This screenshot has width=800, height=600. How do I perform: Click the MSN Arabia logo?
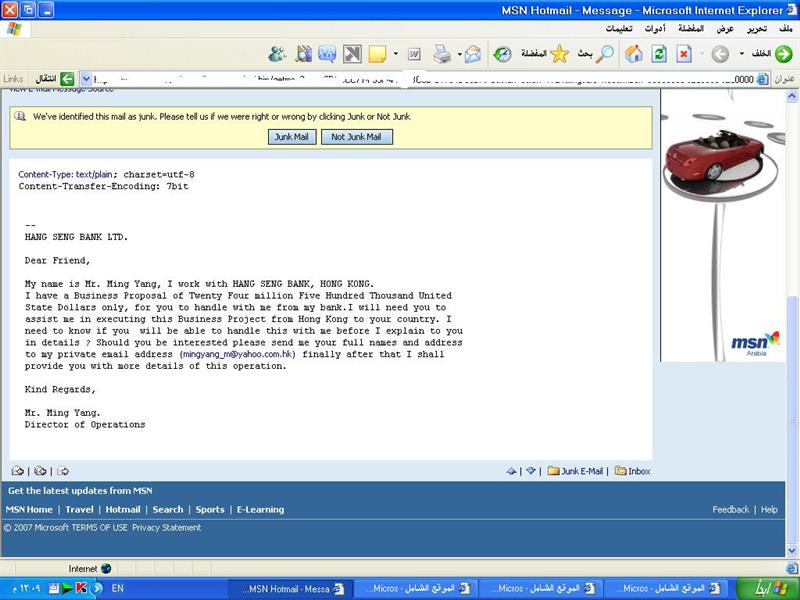coord(756,344)
